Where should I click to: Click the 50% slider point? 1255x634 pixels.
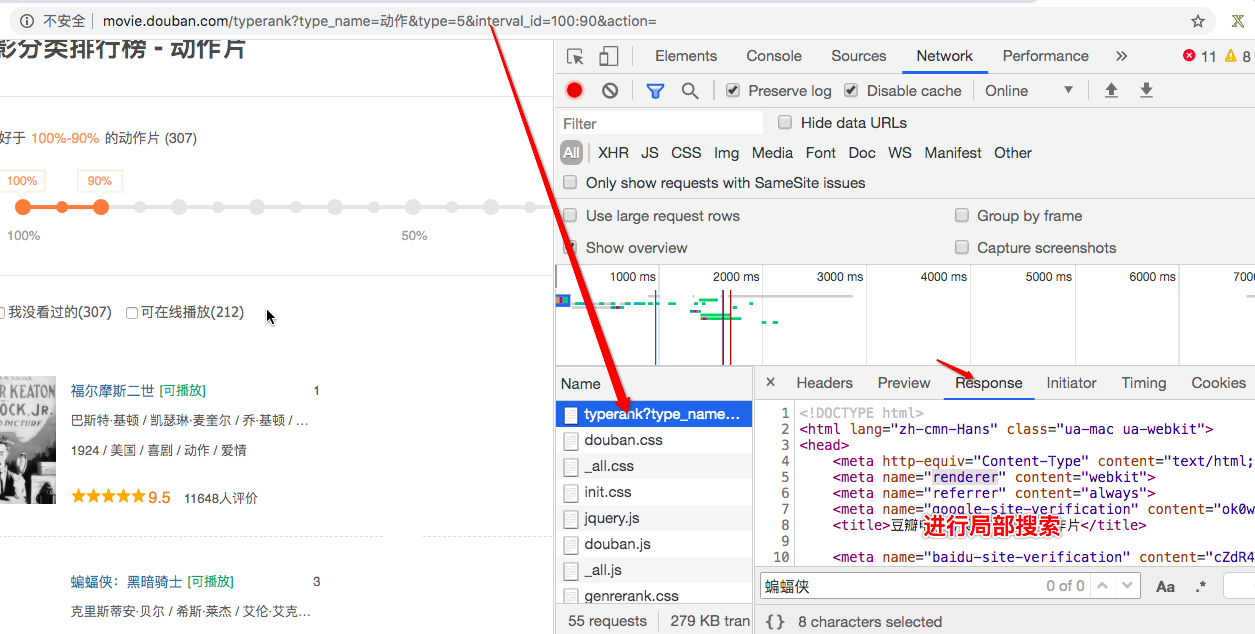pyautogui.click(x=414, y=207)
